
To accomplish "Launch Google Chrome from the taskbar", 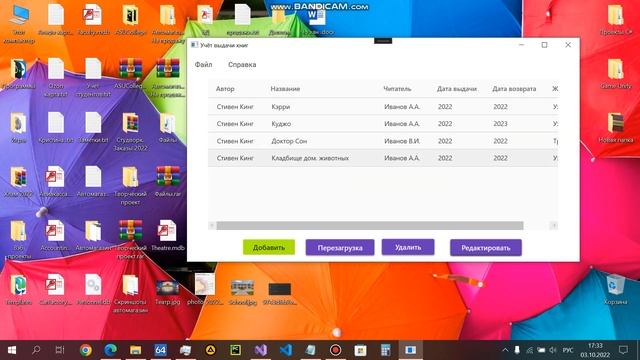I will pyautogui.click(x=85, y=350).
